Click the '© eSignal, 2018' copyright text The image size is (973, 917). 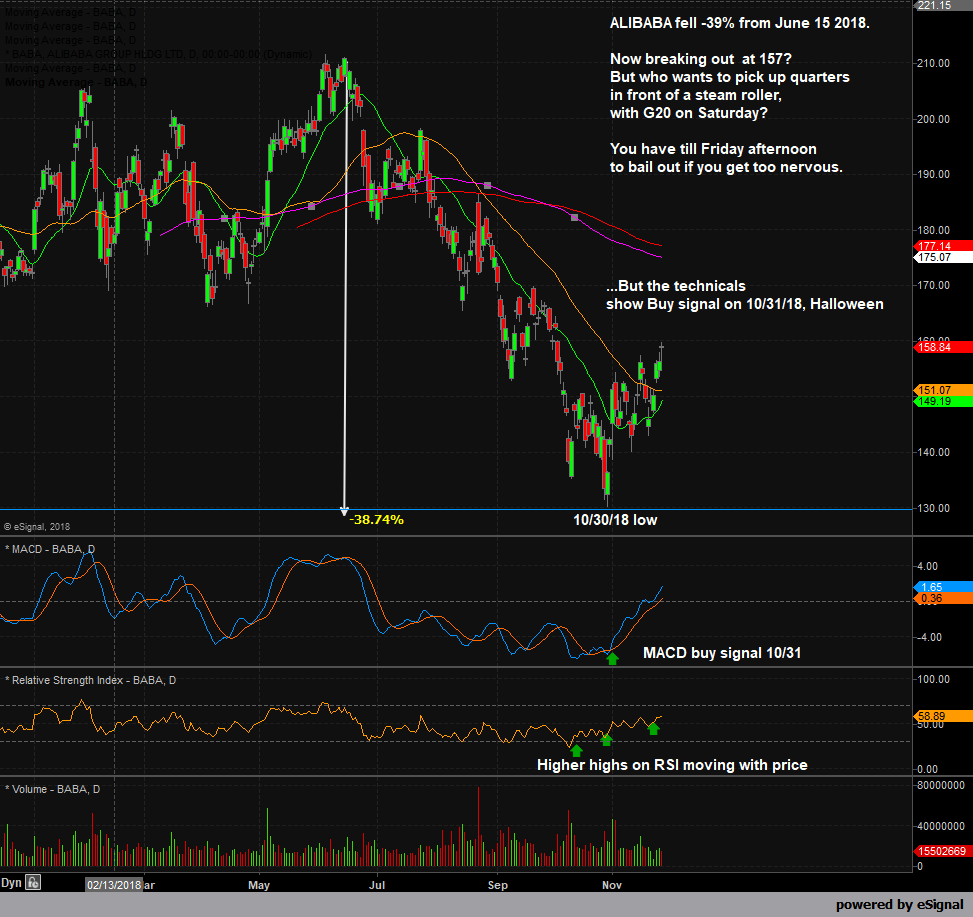click(x=37, y=527)
